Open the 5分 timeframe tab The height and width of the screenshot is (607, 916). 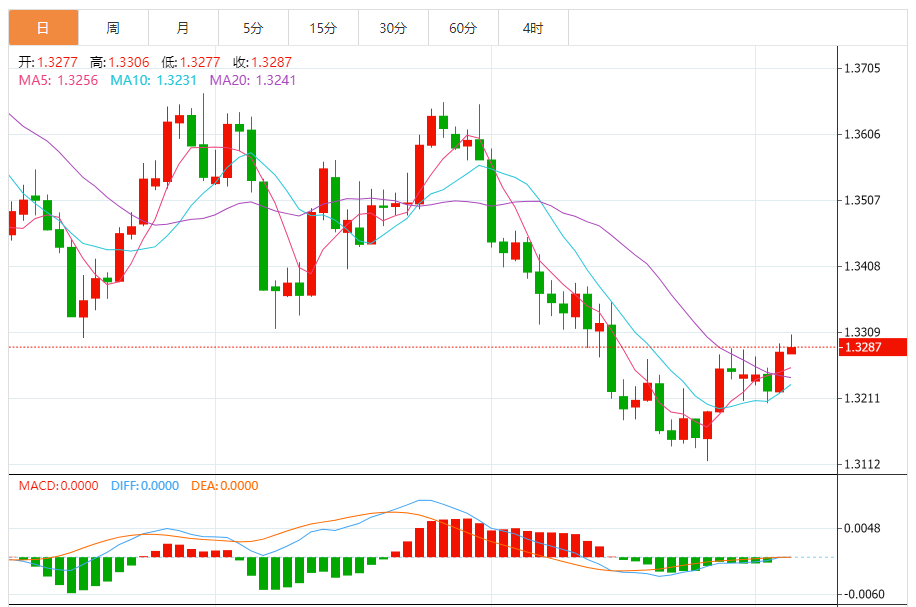tap(254, 27)
